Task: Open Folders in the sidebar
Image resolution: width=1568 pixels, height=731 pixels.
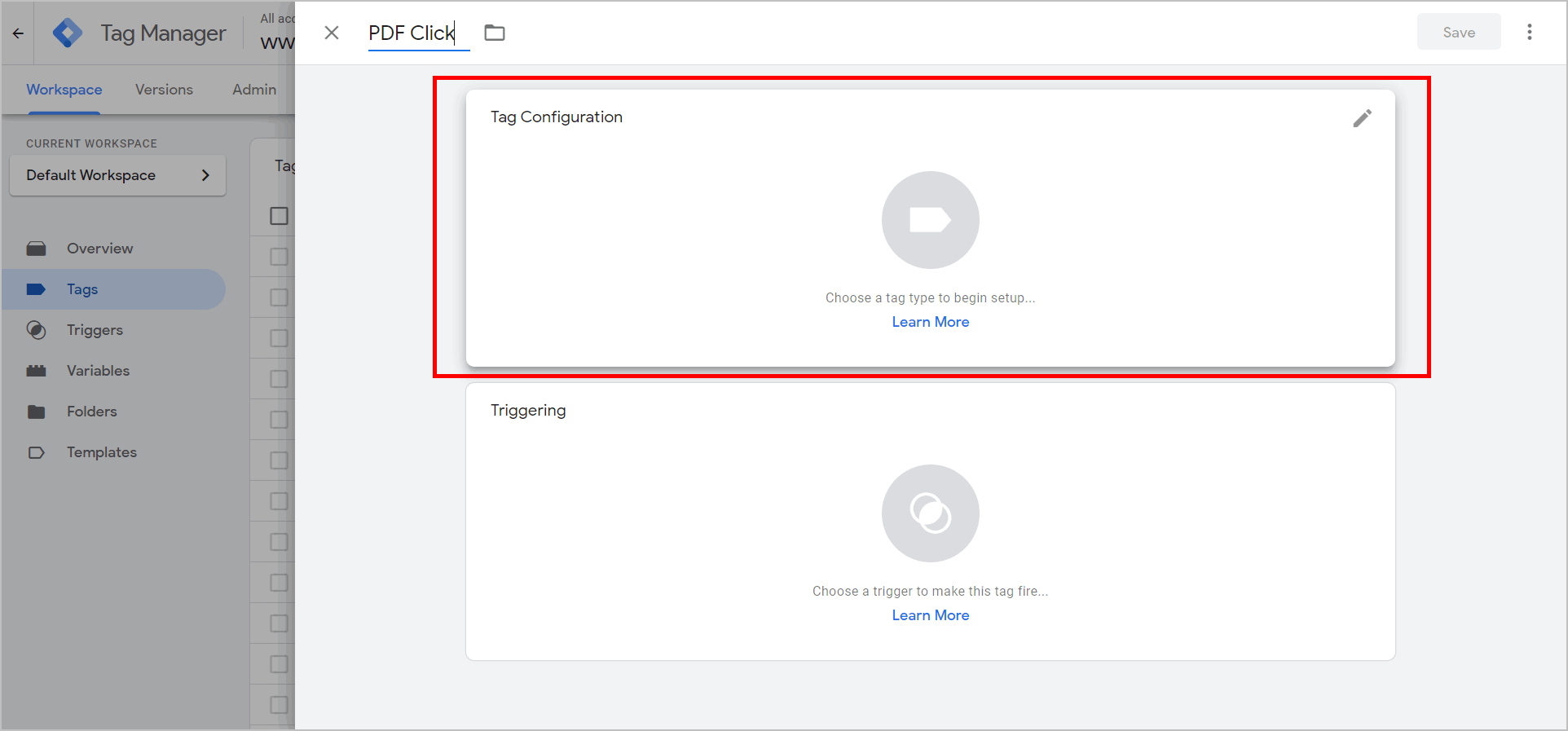Action: tap(114, 412)
